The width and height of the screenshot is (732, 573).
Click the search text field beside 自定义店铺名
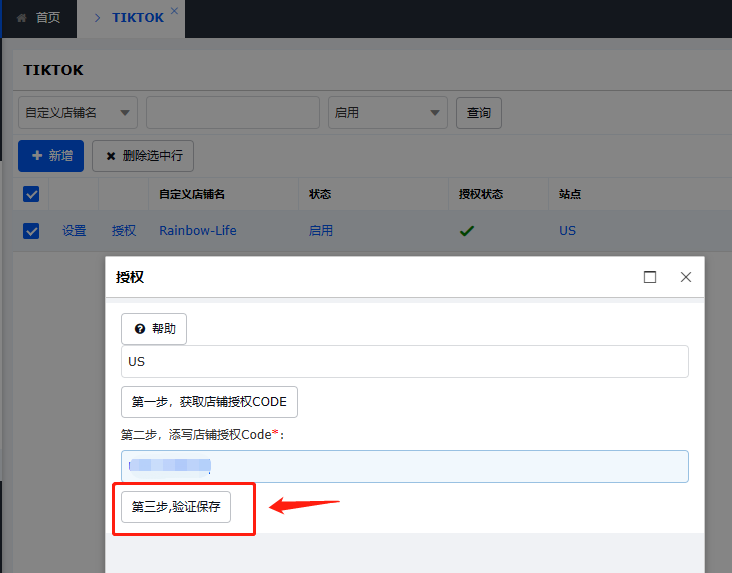(233, 113)
